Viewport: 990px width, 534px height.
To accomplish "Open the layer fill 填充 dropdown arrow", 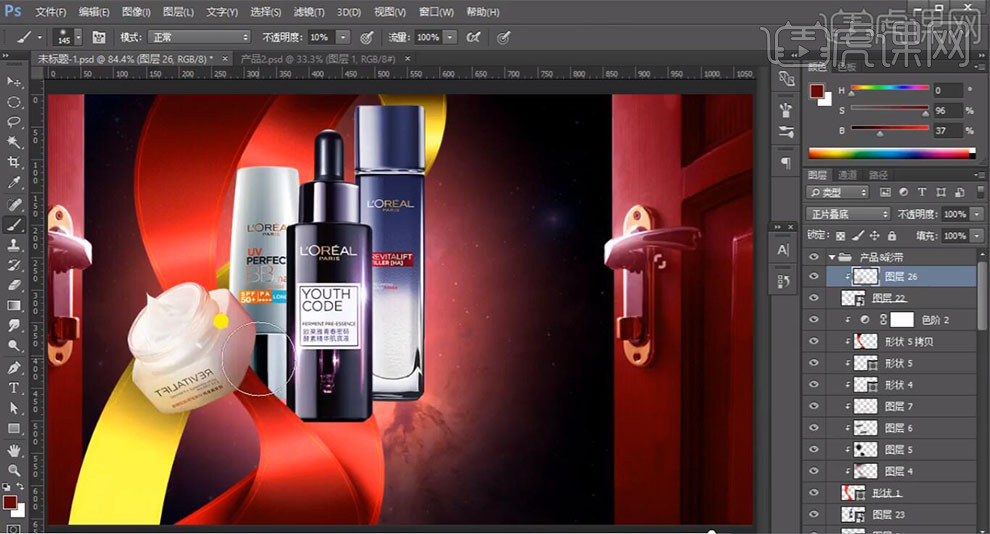I will click(x=977, y=236).
